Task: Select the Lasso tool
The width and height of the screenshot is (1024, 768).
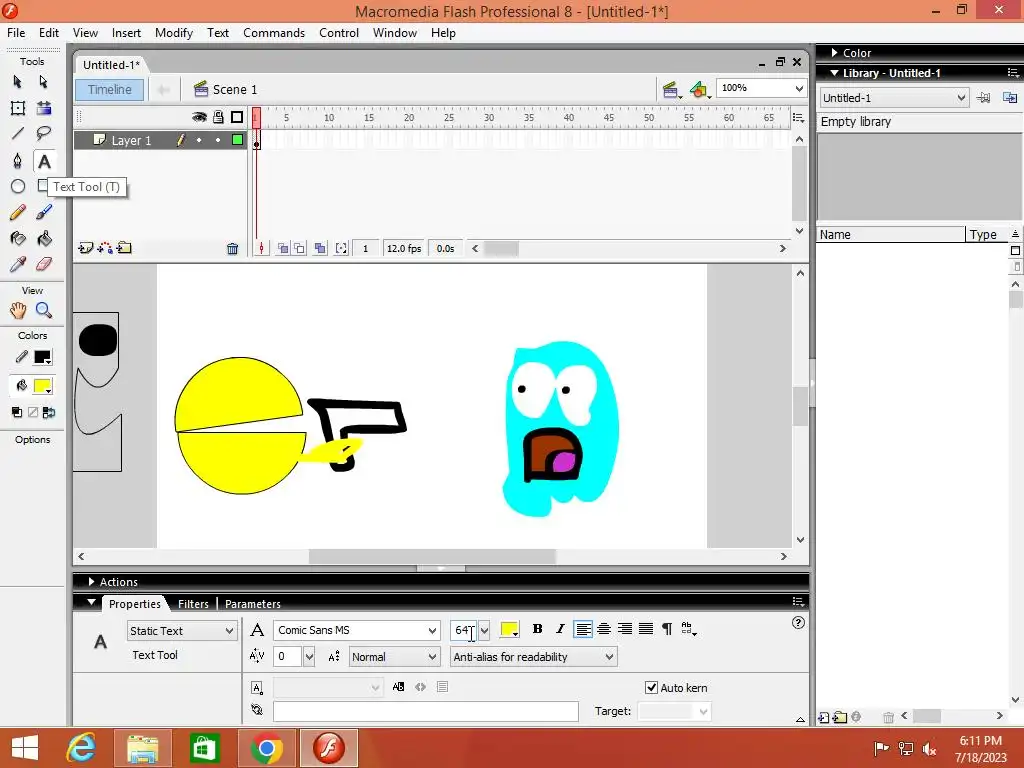Action: pos(44,134)
